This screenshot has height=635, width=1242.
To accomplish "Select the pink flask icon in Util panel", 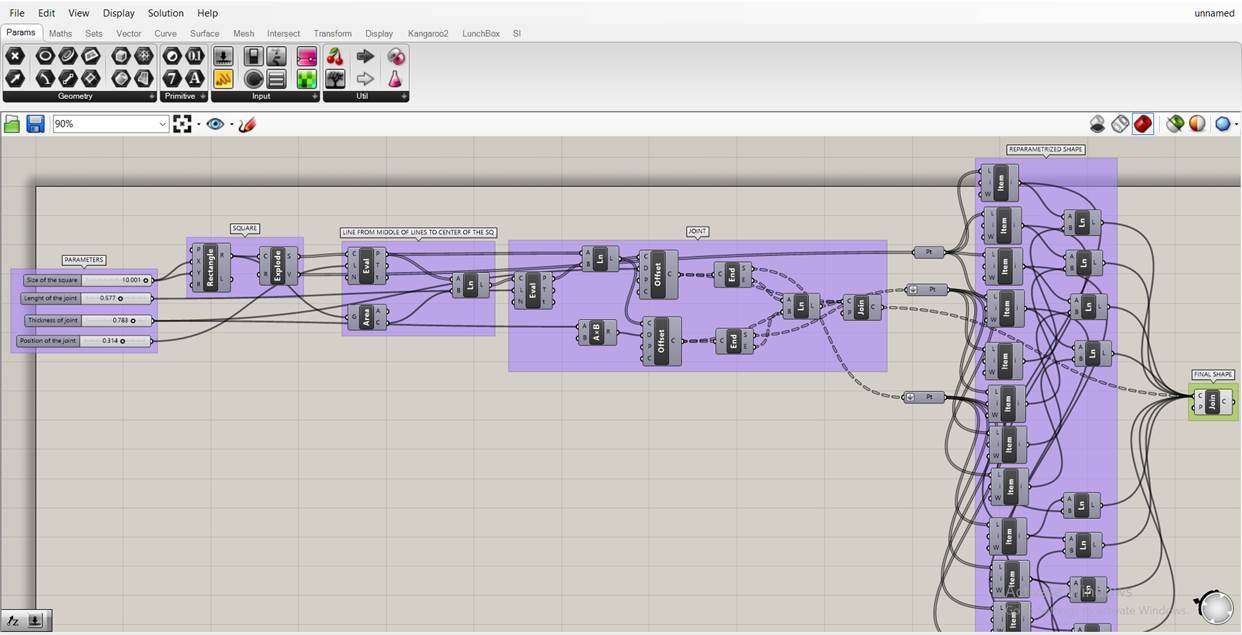I will coord(396,79).
